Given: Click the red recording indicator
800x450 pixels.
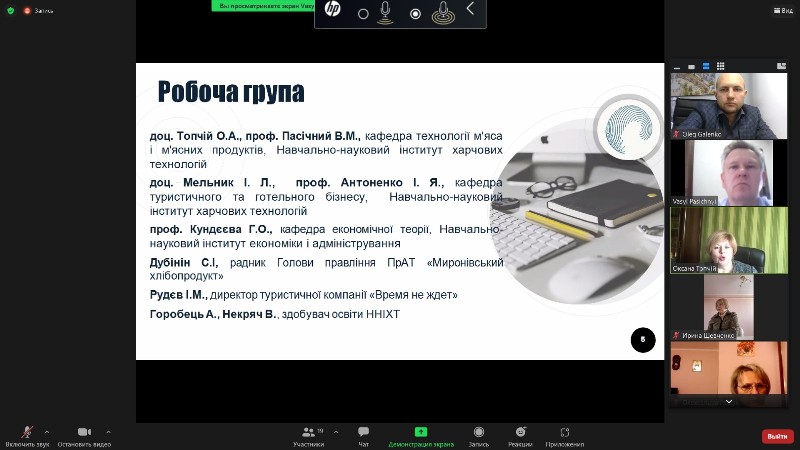Looking at the screenshot, I should (27, 10).
